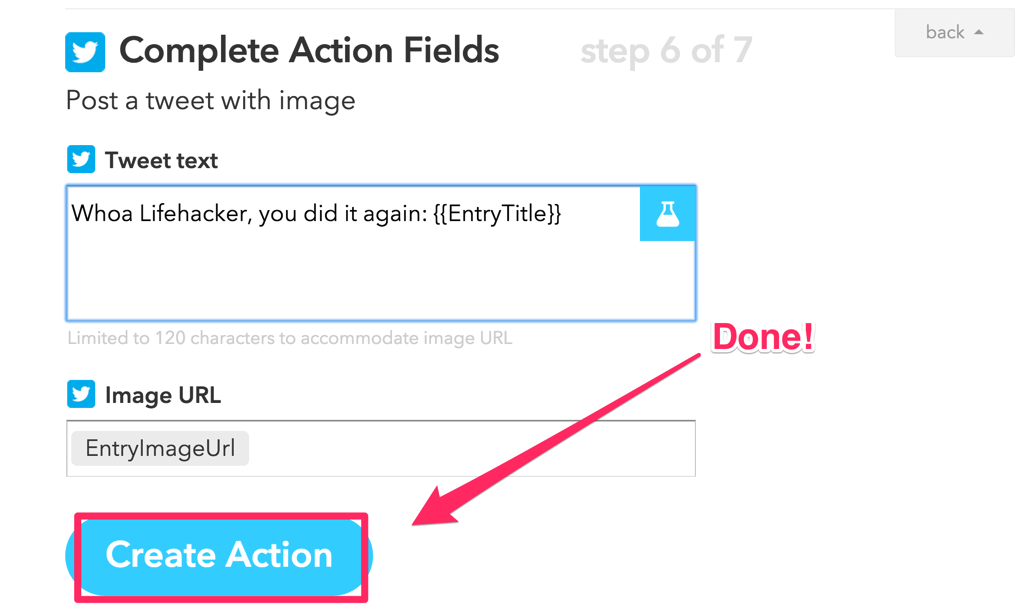Viewport: 1015px width, 616px height.
Task: Click the 120 character limit hint text
Action: 289,338
